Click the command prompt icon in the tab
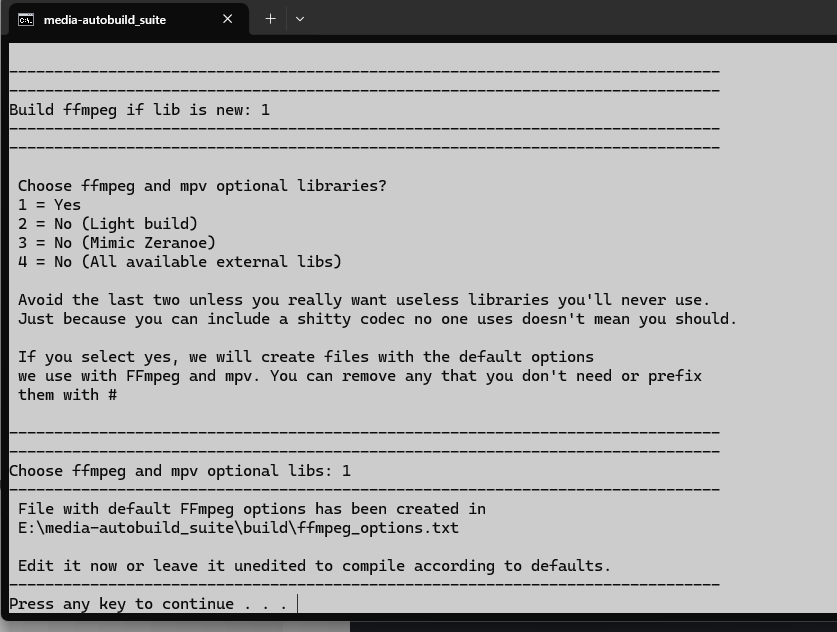This screenshot has width=837, height=632. point(26,20)
